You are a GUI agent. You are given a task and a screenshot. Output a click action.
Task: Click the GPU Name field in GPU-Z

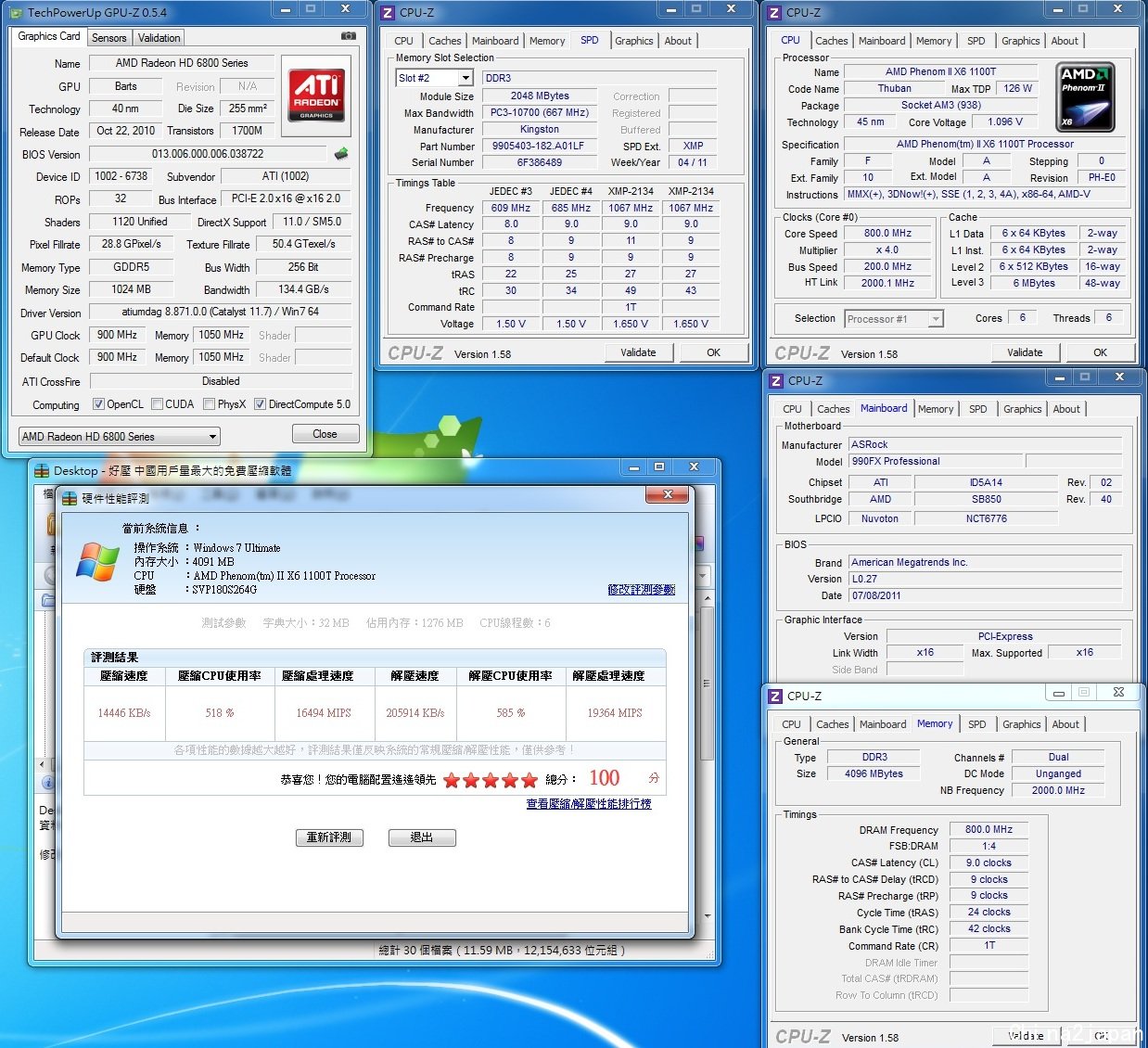coord(182,63)
